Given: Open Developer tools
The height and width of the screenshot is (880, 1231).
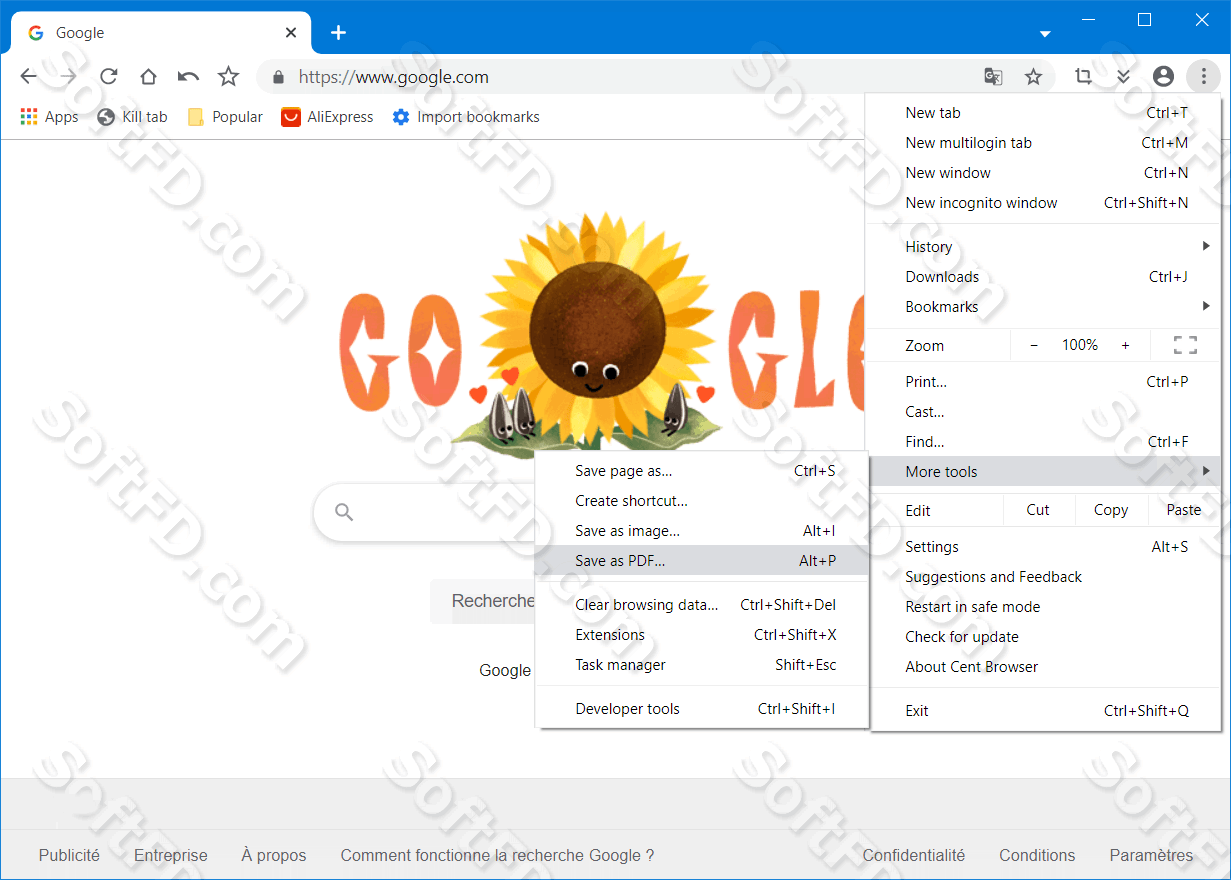Looking at the screenshot, I should (x=702, y=709).
